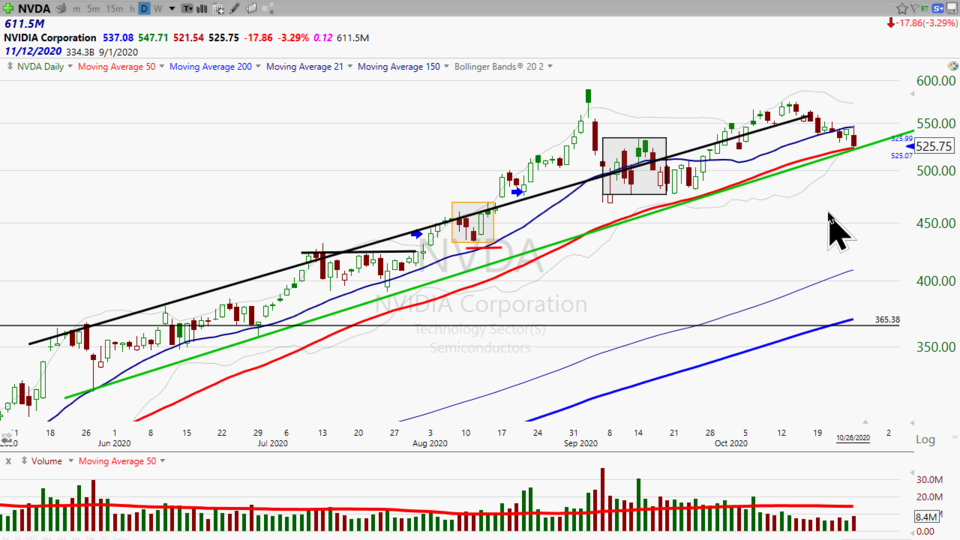The image size is (960, 540).
Task: Click the 600.00 price axis label
Action: pyautogui.click(x=936, y=81)
